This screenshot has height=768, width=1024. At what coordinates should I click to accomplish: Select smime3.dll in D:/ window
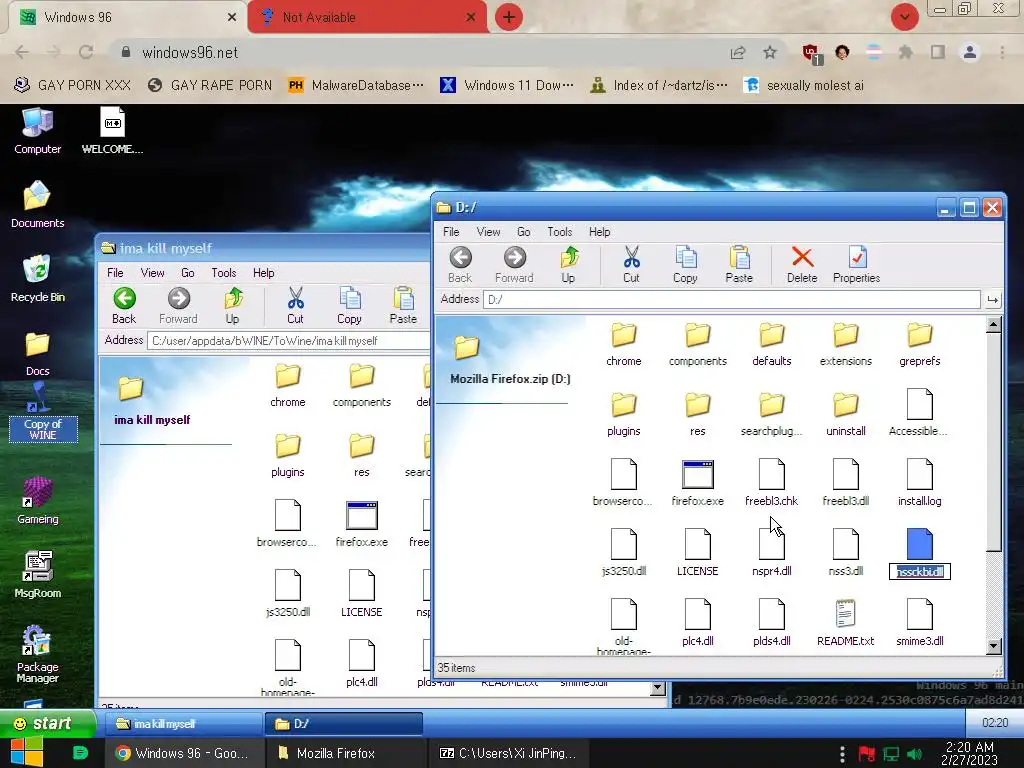coord(920,623)
